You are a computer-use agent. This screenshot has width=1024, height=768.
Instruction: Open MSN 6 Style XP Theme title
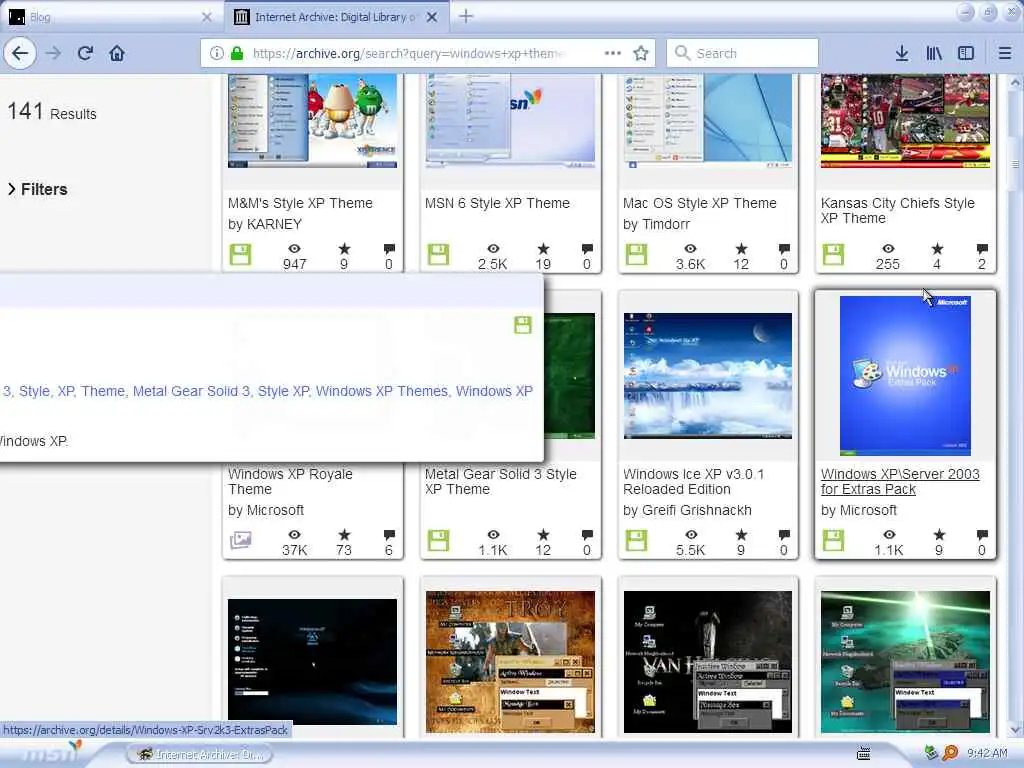(x=497, y=203)
